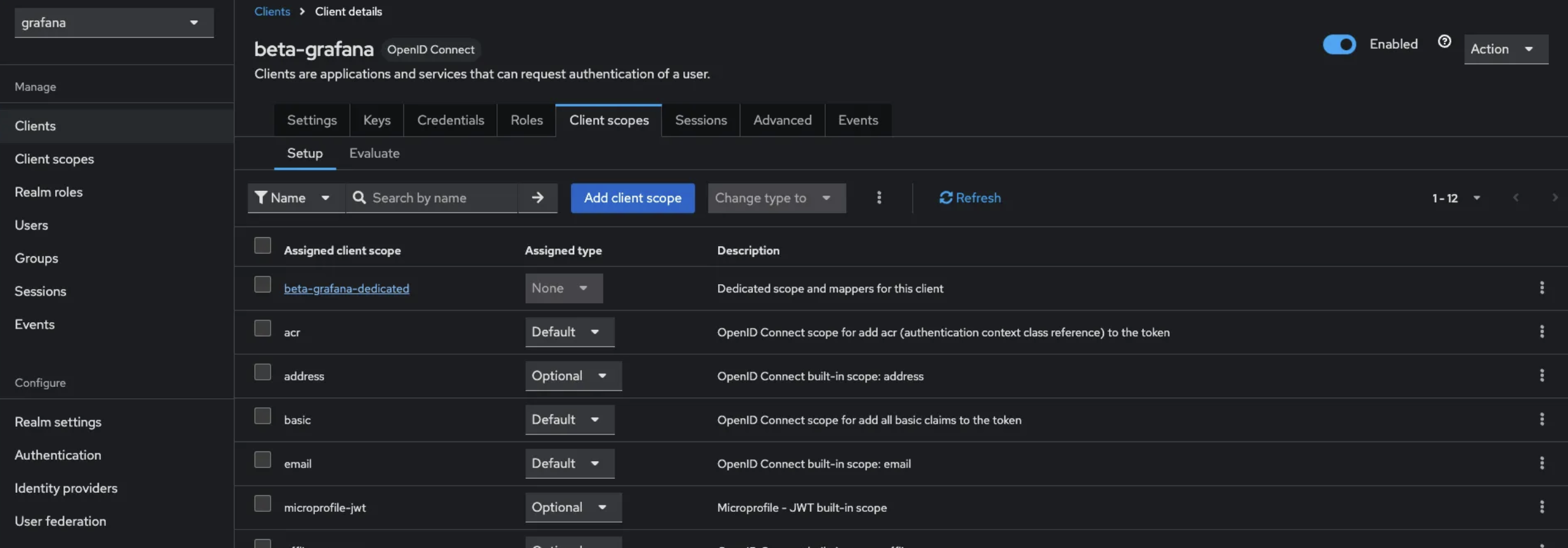Change acr assigned type dropdown
This screenshot has height=548, width=1568.
point(570,332)
